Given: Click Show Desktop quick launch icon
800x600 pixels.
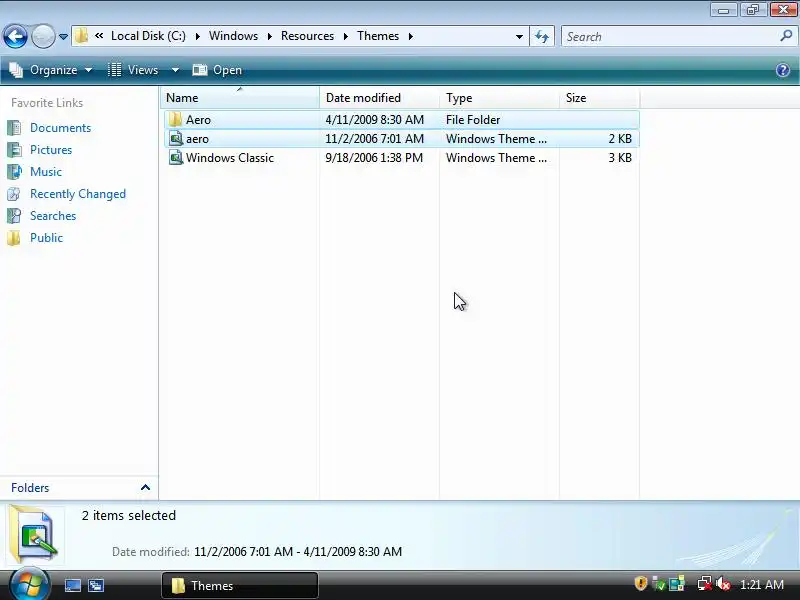Looking at the screenshot, I should click(72, 585).
